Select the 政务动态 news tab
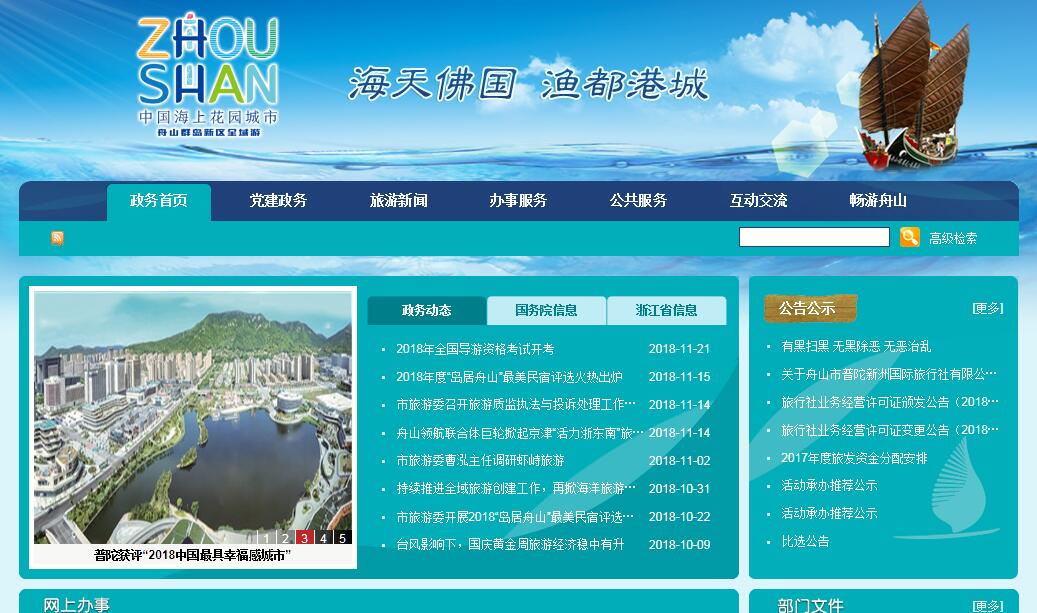The height and width of the screenshot is (613, 1037). pyautogui.click(x=427, y=310)
